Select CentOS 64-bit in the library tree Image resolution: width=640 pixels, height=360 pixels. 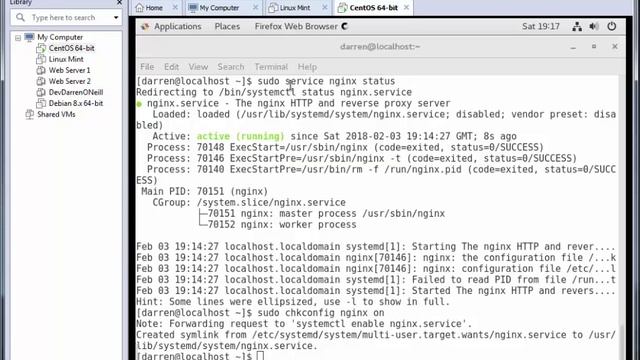71,48
